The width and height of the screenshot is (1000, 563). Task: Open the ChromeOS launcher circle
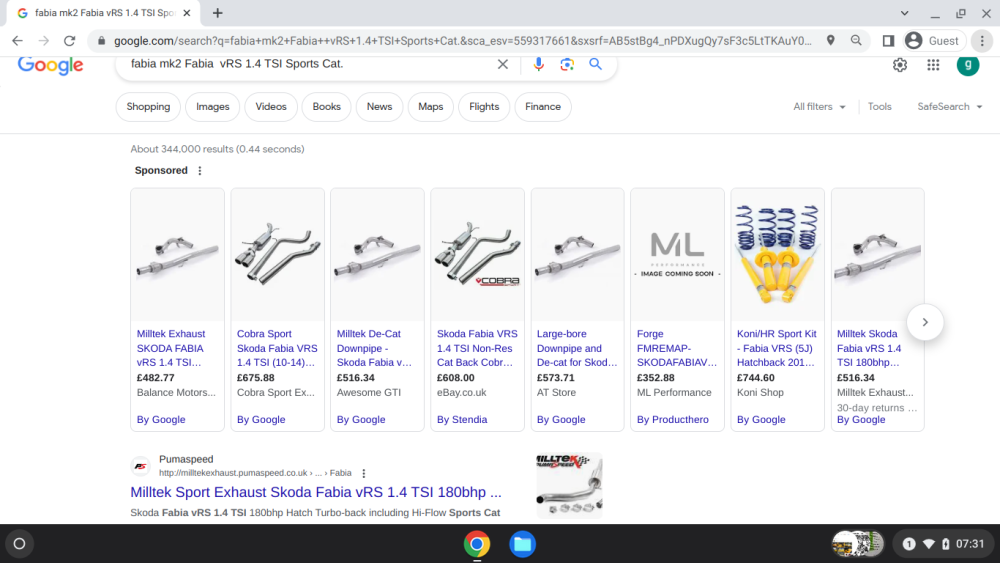[x=19, y=544]
